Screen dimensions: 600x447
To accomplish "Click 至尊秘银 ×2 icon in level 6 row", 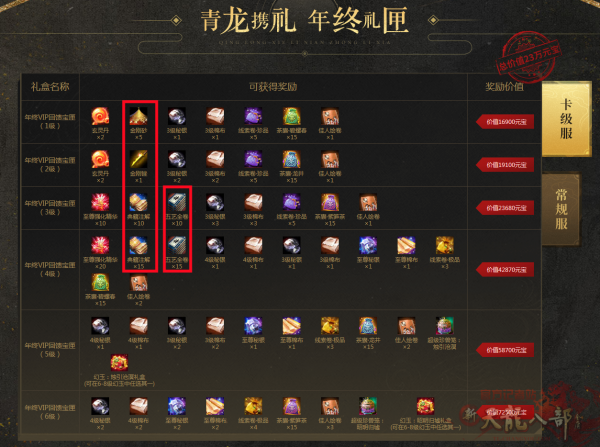I will point(177,406).
